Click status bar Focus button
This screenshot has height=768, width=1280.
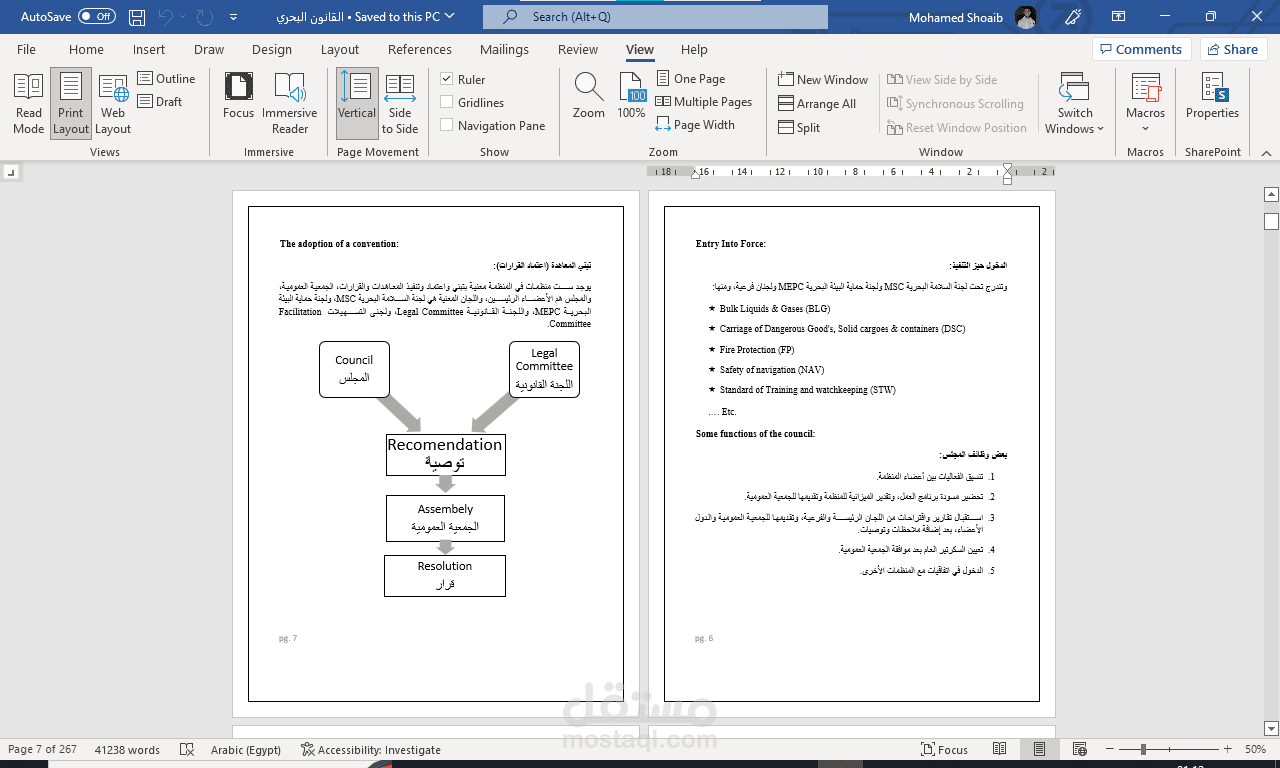[x=944, y=749]
